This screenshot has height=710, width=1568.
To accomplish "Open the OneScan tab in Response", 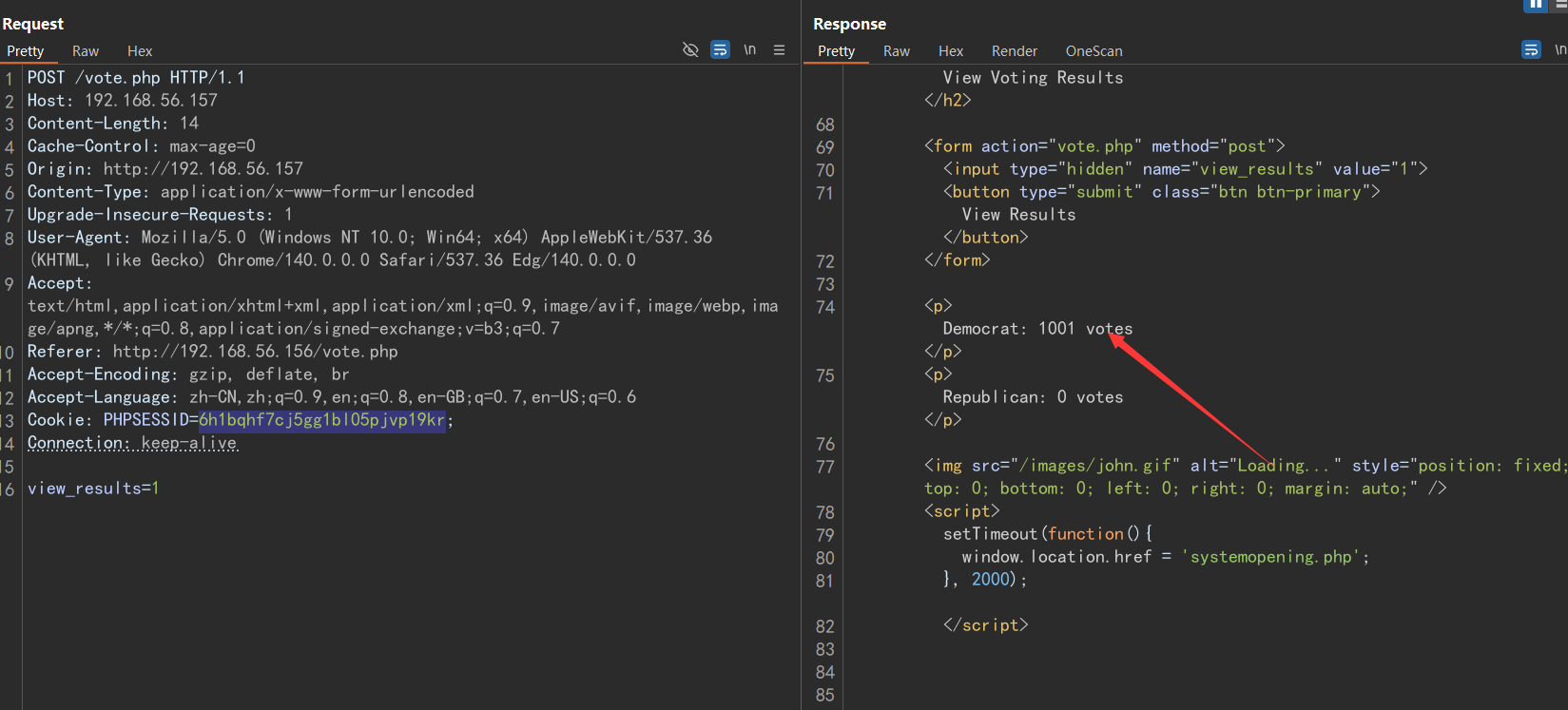I will (x=1094, y=51).
